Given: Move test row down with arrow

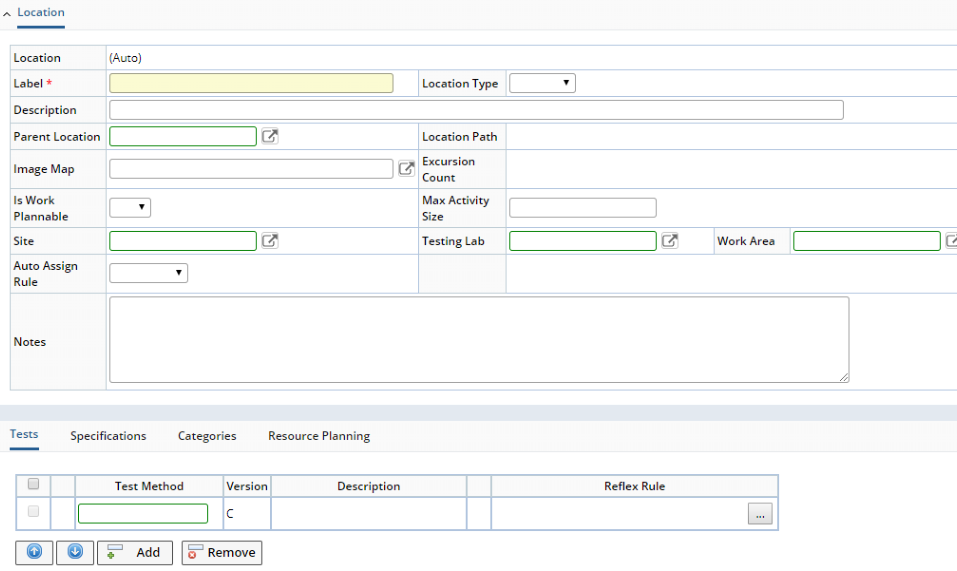Looking at the screenshot, I should coord(75,552).
